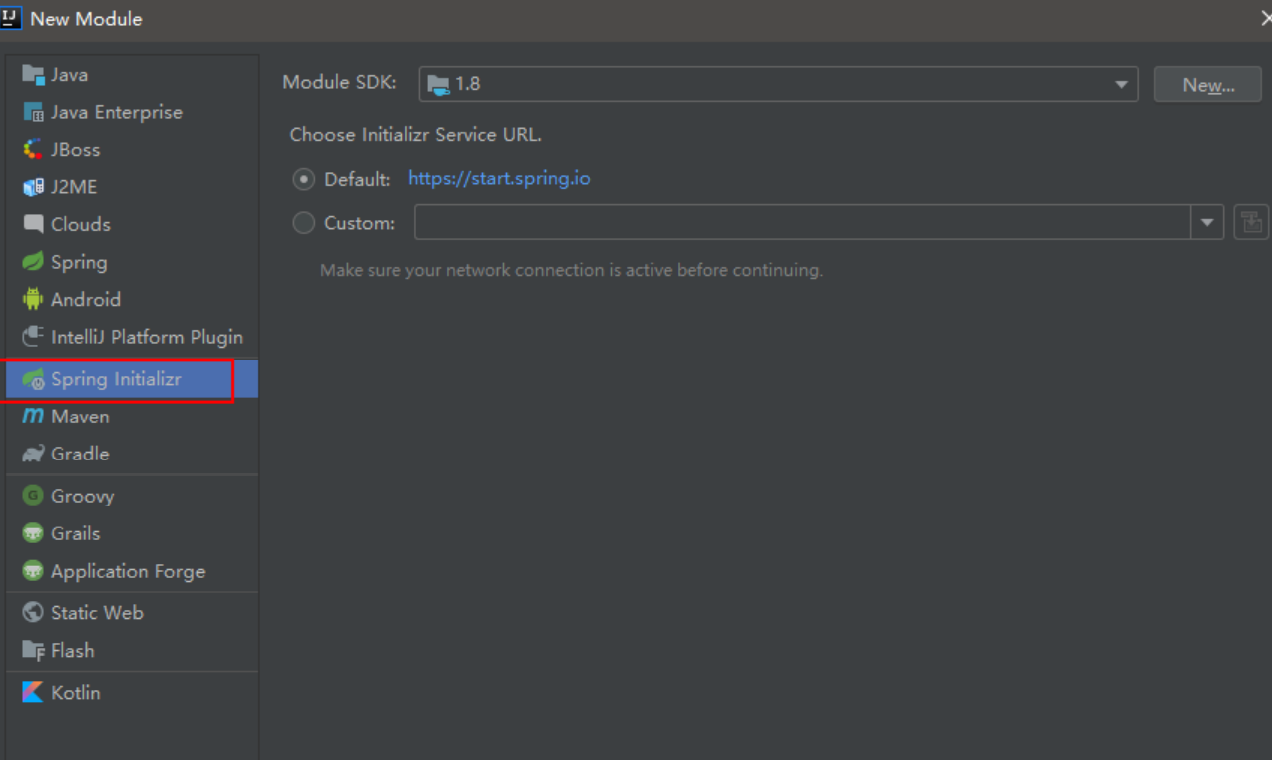Viewport: 1272px width, 760px height.
Task: Click the IntelliJ Platform Plugin icon
Action: [x=33, y=337]
